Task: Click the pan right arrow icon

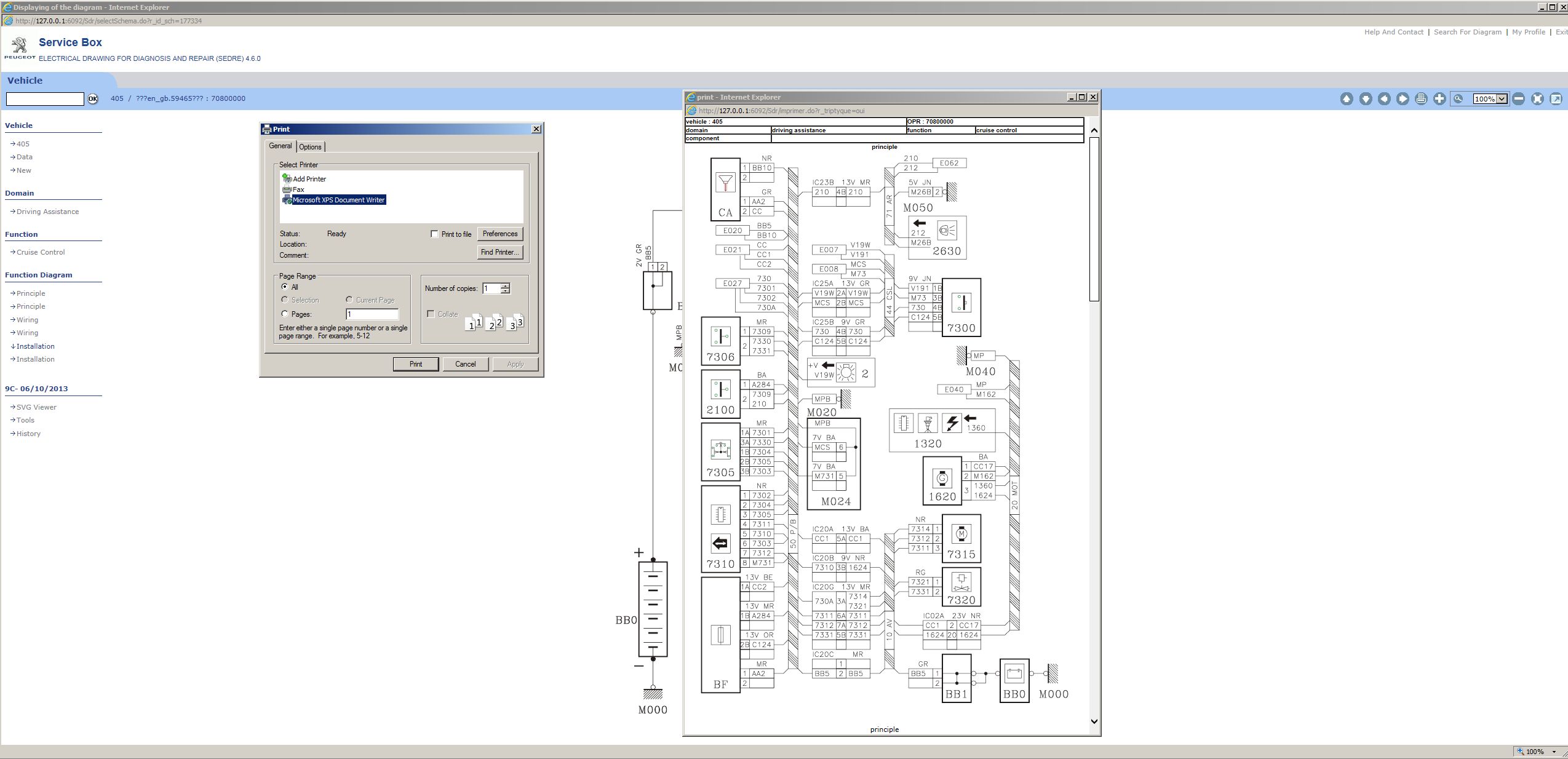Action: pyautogui.click(x=1403, y=99)
